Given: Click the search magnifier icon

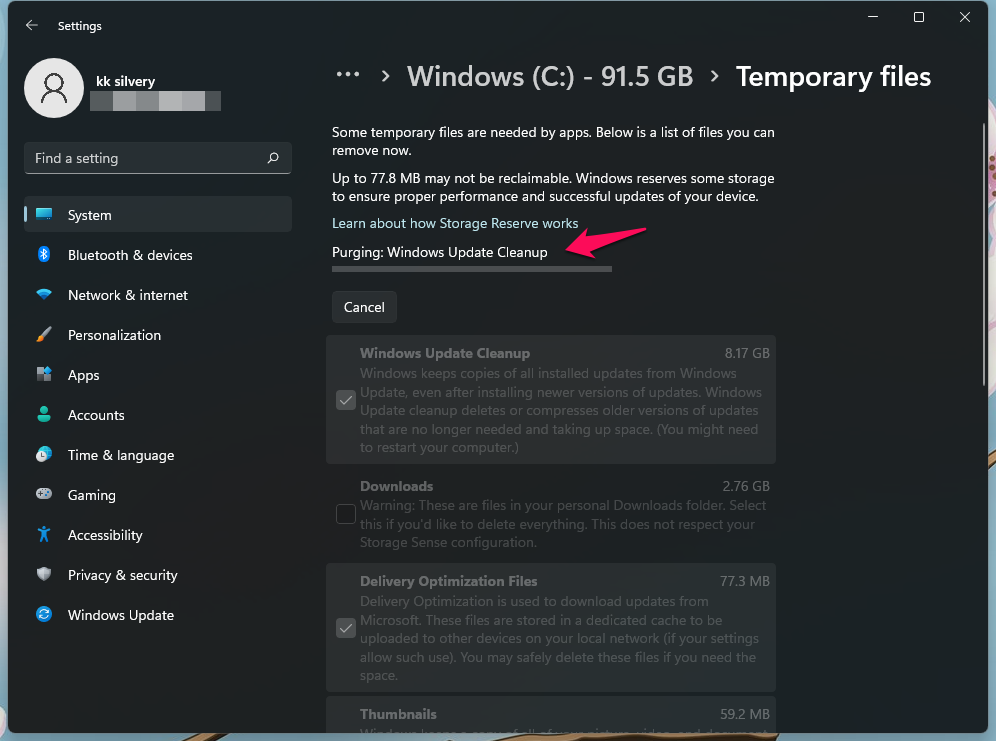Looking at the screenshot, I should tap(273, 158).
